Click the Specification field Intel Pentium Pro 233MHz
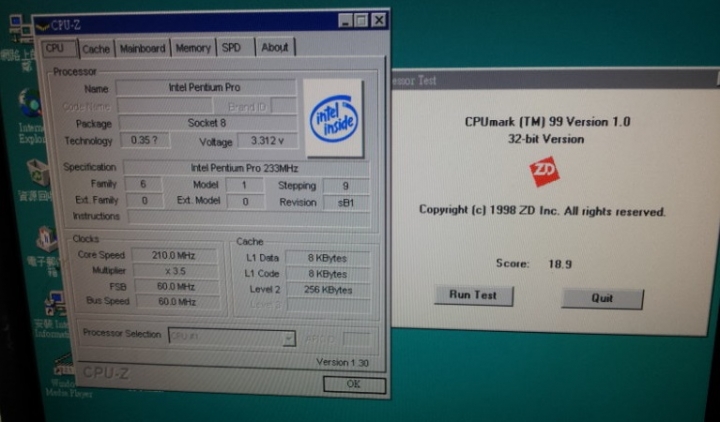This screenshot has width=720, height=422. tap(245, 168)
